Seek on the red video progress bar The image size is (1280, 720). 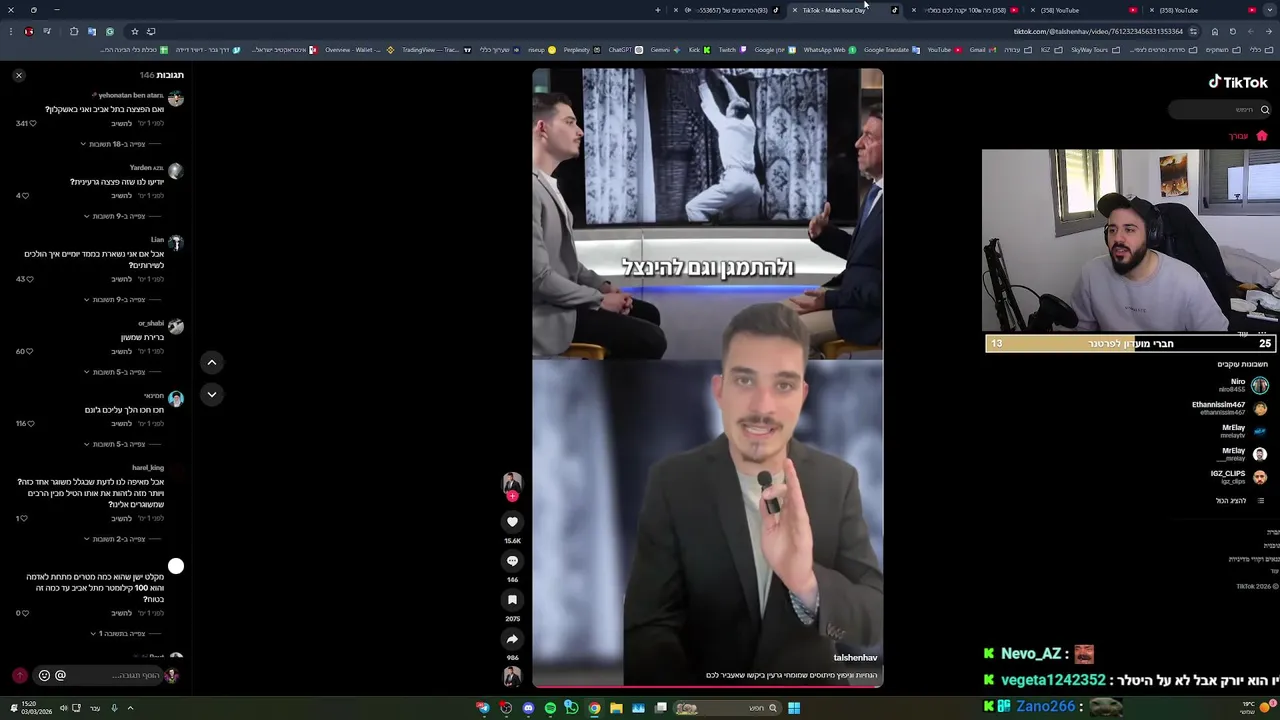click(x=707, y=686)
